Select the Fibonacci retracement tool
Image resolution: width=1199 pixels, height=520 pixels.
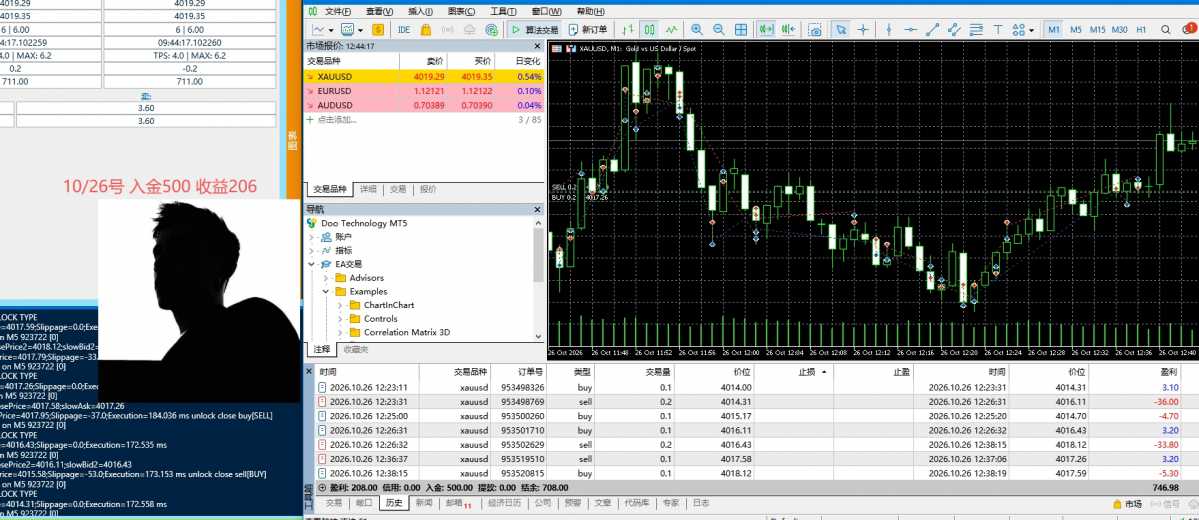pyautogui.click(x=976, y=29)
